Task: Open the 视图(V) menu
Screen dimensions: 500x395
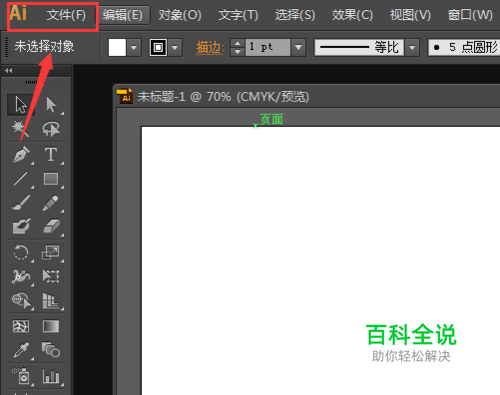Action: point(410,15)
